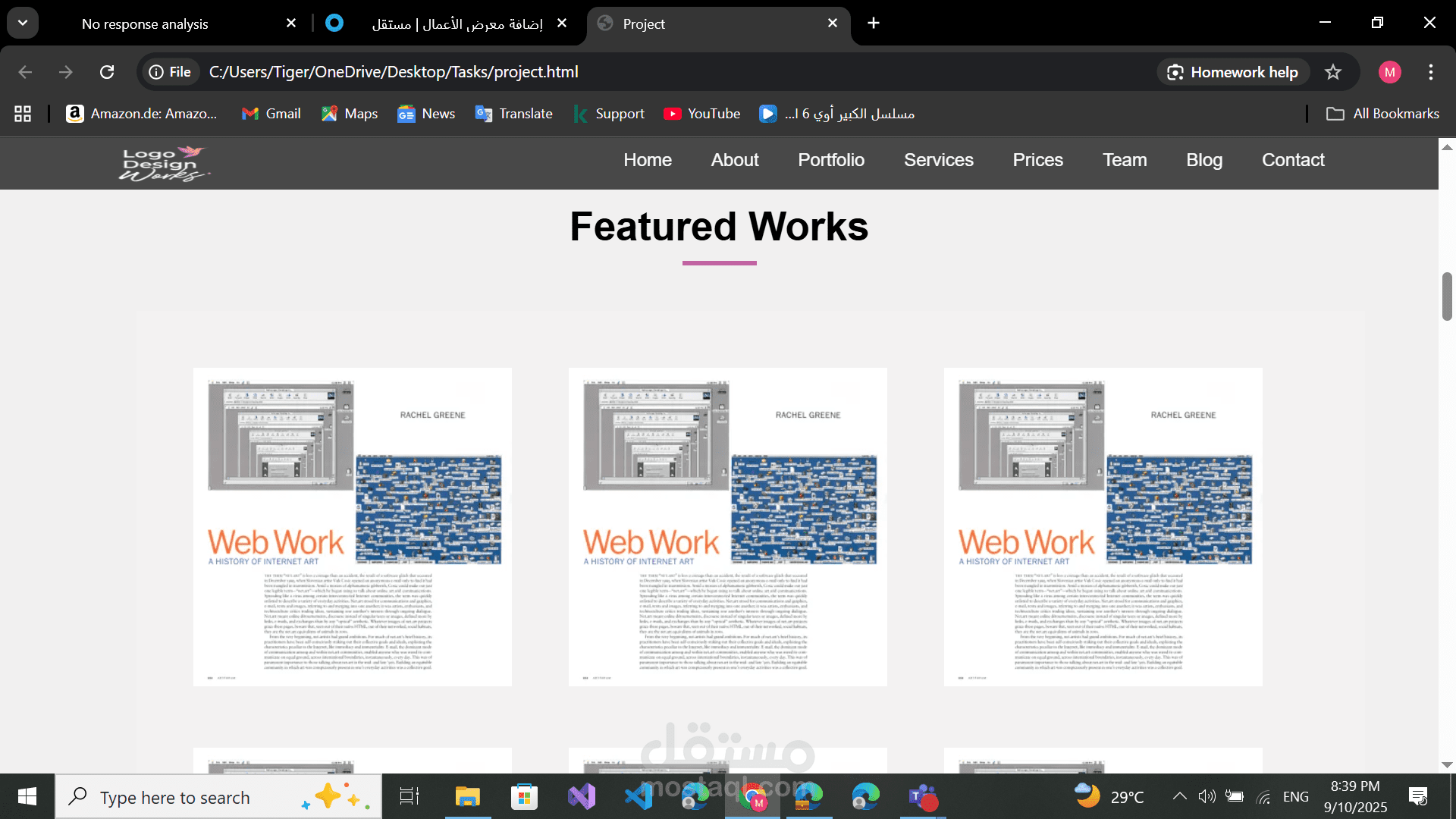The width and height of the screenshot is (1456, 819).
Task: View site information for File
Action: coord(170,72)
